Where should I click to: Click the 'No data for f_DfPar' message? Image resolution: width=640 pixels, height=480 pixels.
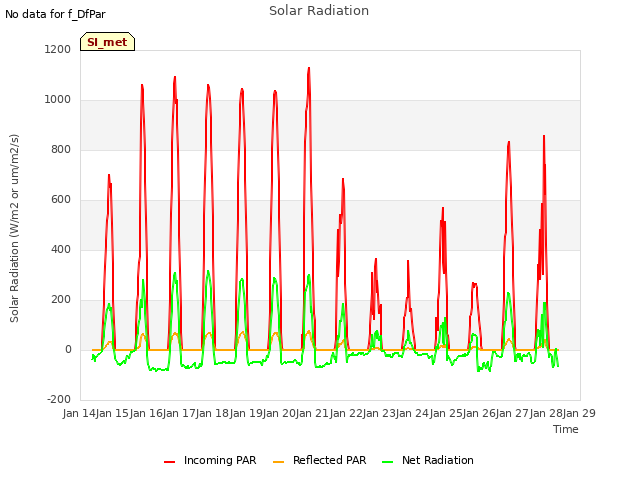[x=55, y=14]
